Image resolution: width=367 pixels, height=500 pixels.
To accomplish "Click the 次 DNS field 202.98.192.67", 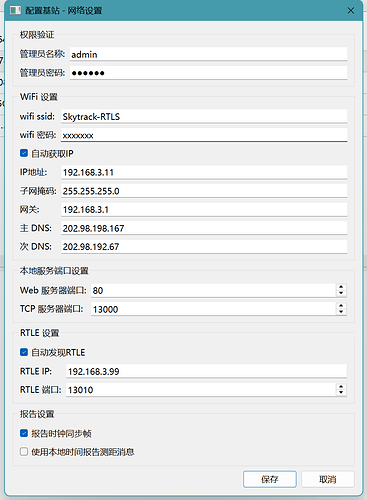I will click(204, 247).
